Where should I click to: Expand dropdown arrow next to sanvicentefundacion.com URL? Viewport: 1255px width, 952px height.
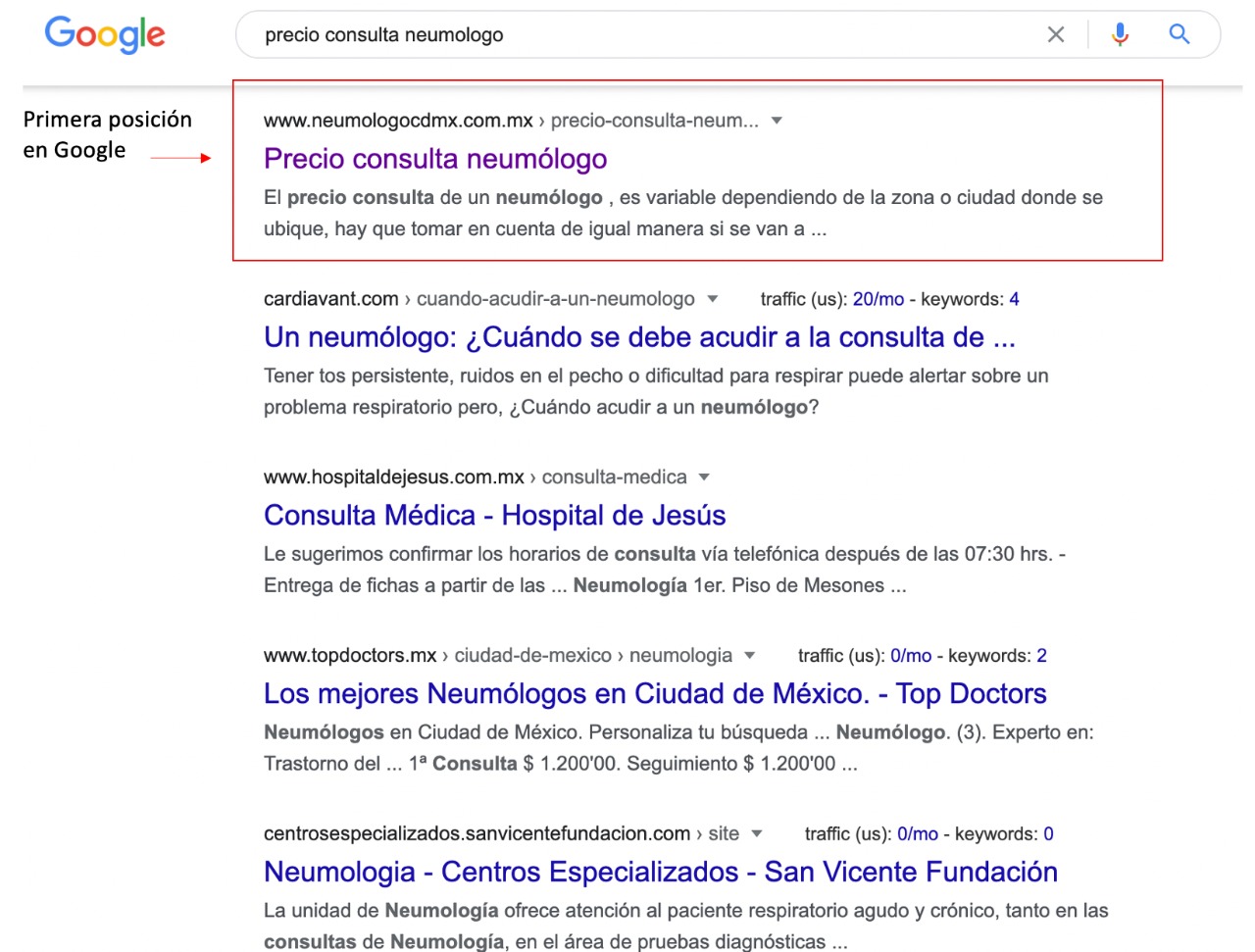click(x=757, y=834)
